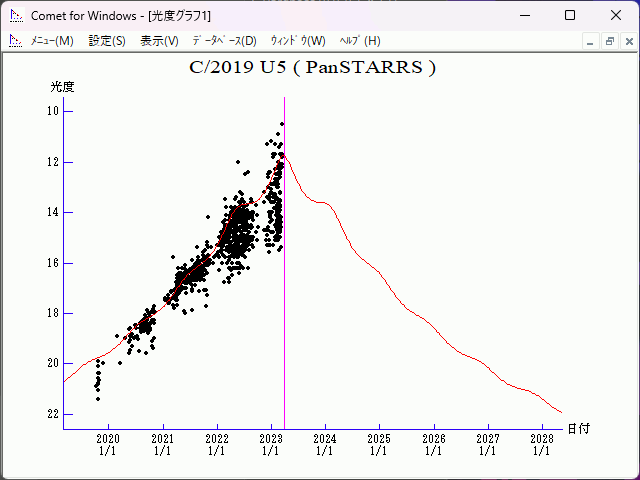Image resolution: width=640 pixels, height=480 pixels.
Task: Click the 光度 magnitude axis label
Action: pos(62,87)
